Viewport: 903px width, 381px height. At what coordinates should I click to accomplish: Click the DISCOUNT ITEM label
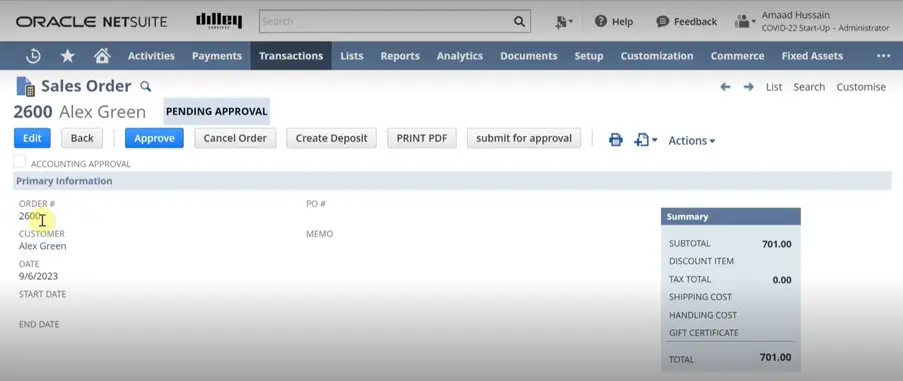[x=701, y=261]
